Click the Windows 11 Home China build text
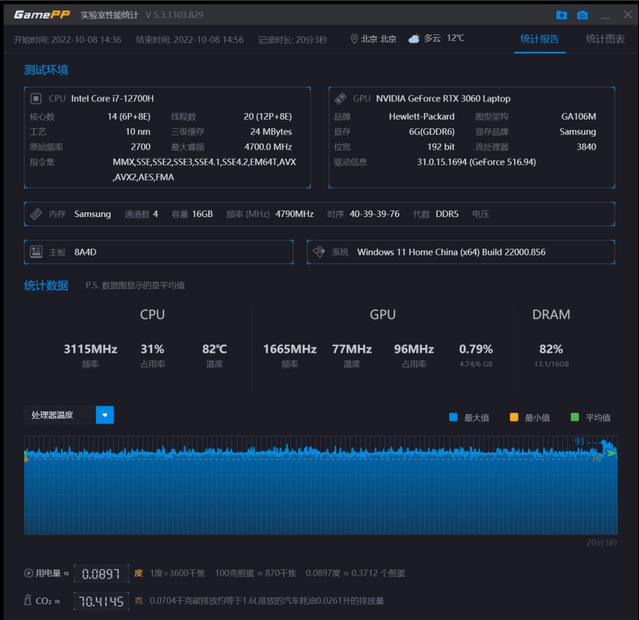 click(451, 252)
